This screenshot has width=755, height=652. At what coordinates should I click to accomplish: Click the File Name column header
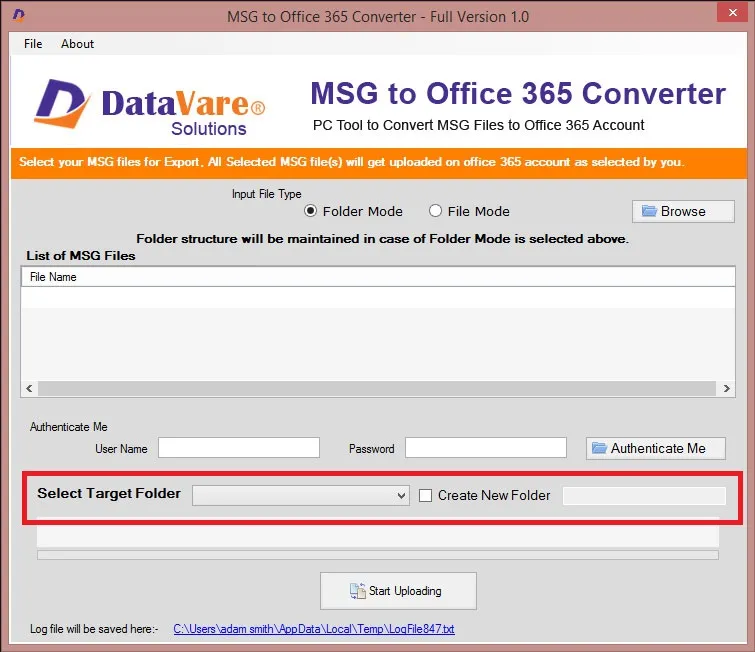point(378,277)
